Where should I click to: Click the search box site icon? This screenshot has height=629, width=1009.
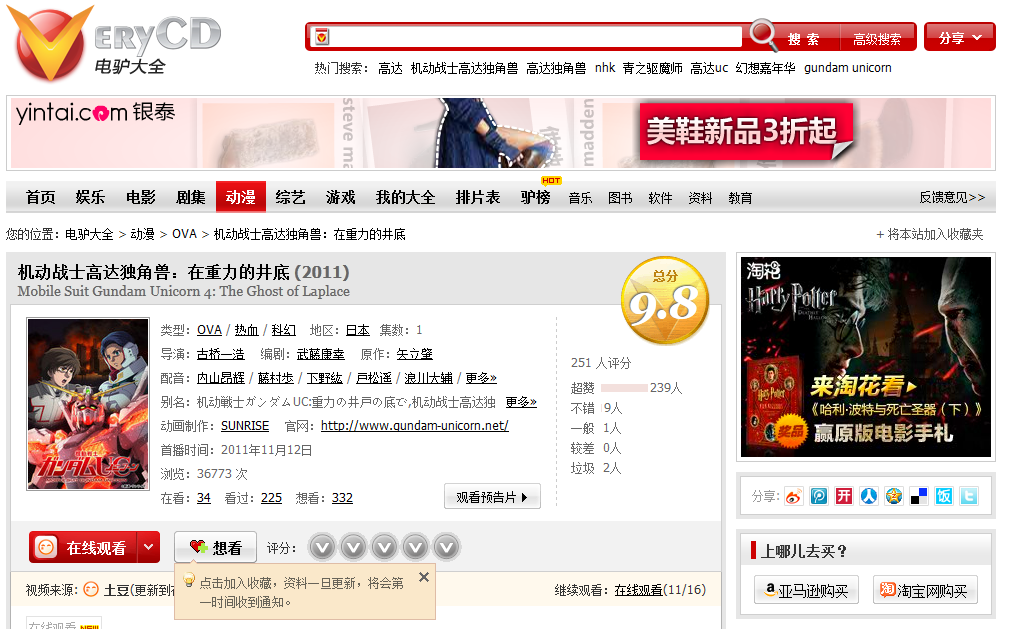(322, 37)
